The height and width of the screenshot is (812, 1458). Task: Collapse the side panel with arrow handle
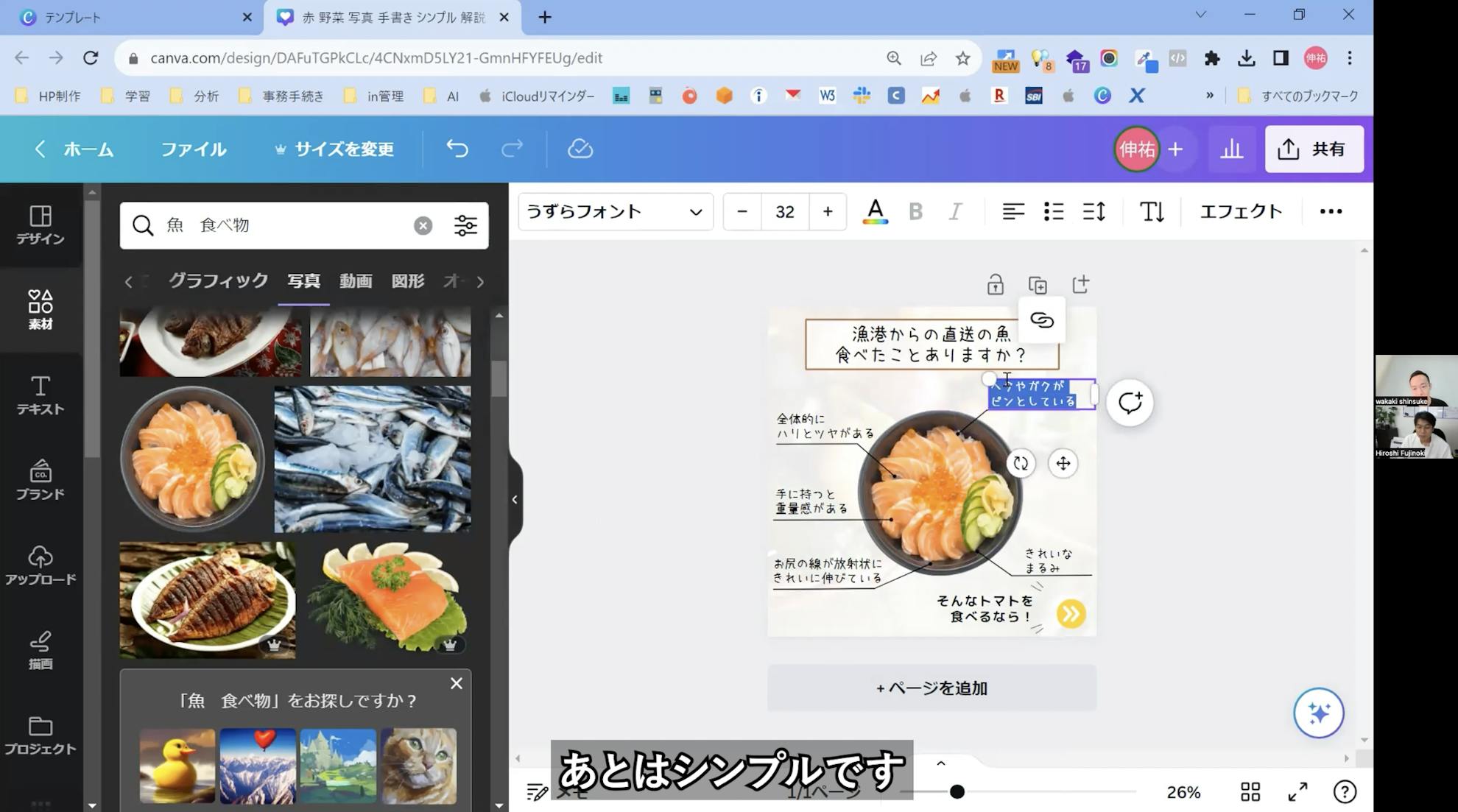click(515, 499)
